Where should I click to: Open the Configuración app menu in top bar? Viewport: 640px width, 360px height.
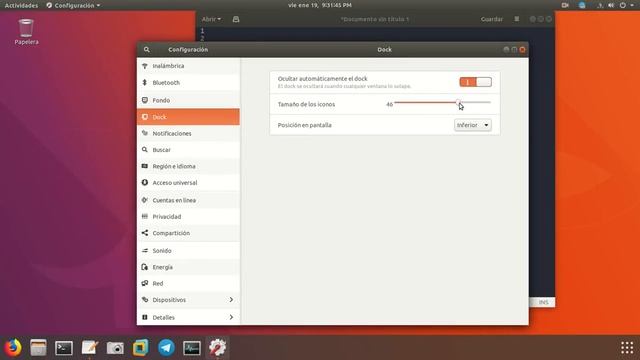73,5
